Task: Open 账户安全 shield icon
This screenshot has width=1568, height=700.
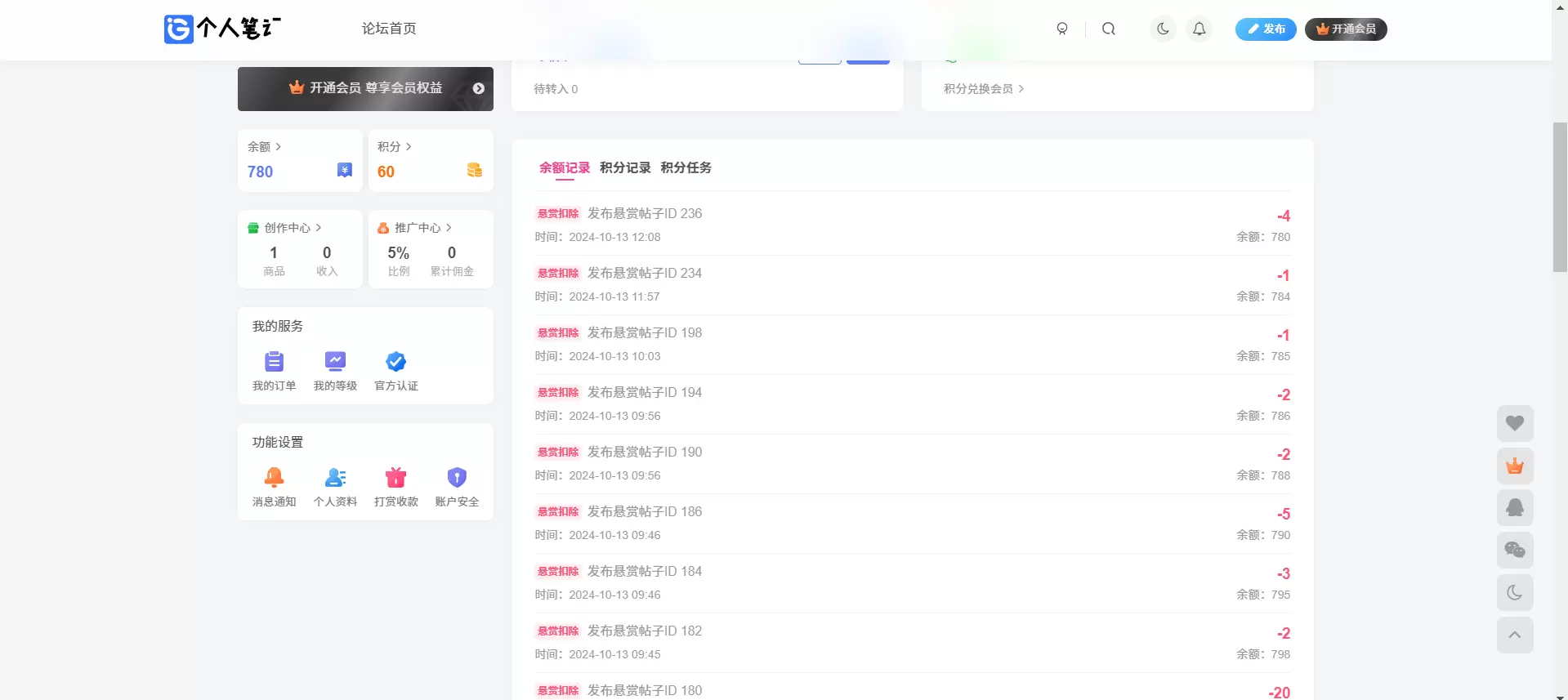Action: (457, 477)
